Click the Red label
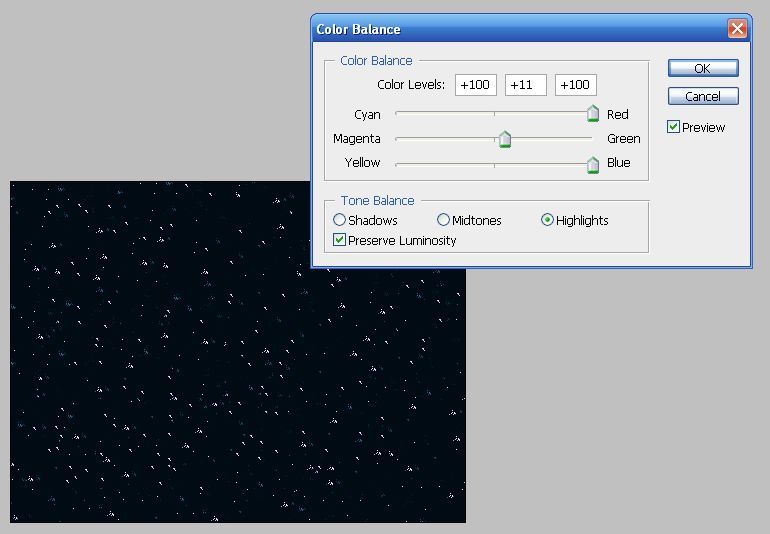 pyautogui.click(x=617, y=114)
